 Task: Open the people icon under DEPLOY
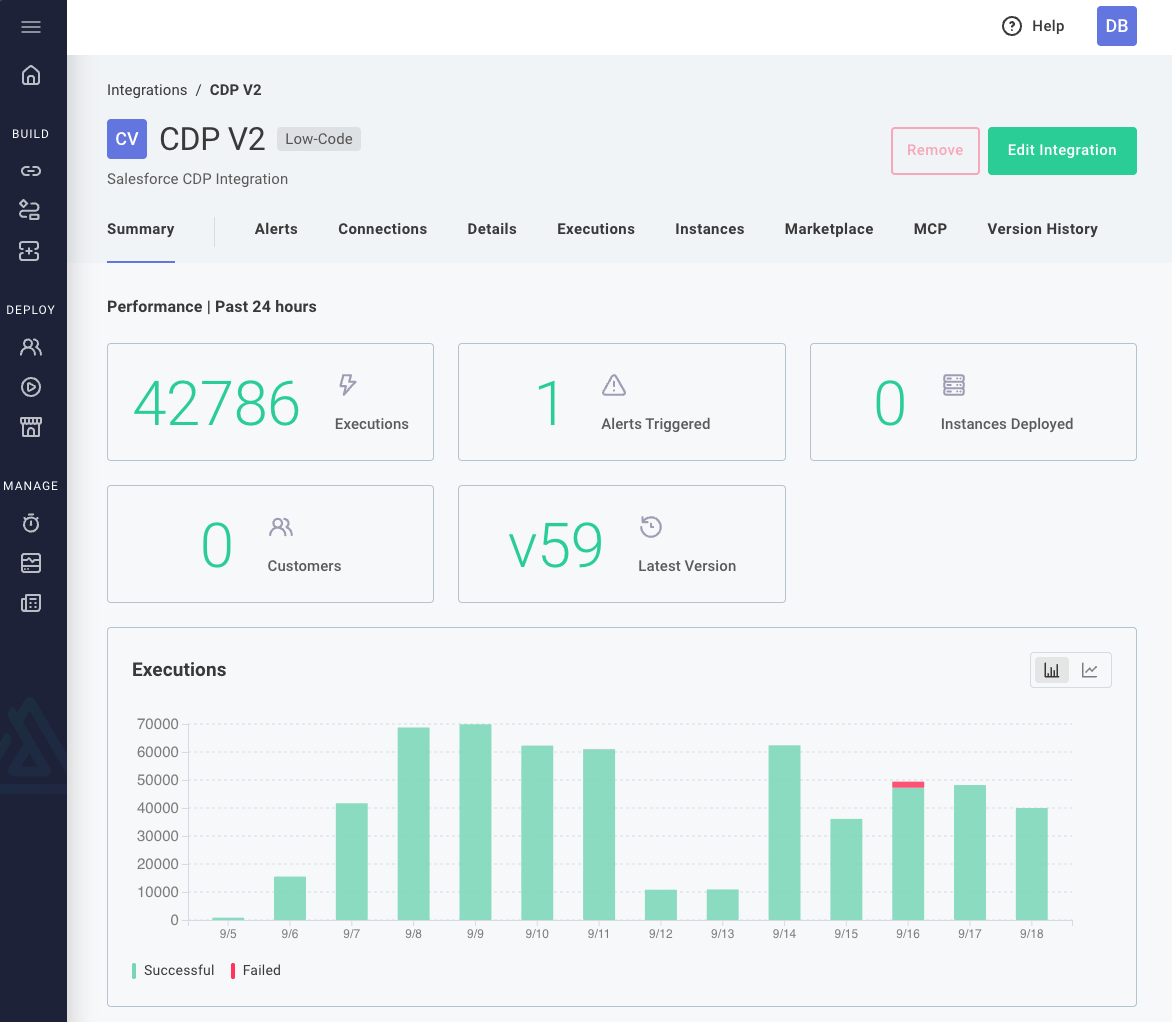coord(31,347)
